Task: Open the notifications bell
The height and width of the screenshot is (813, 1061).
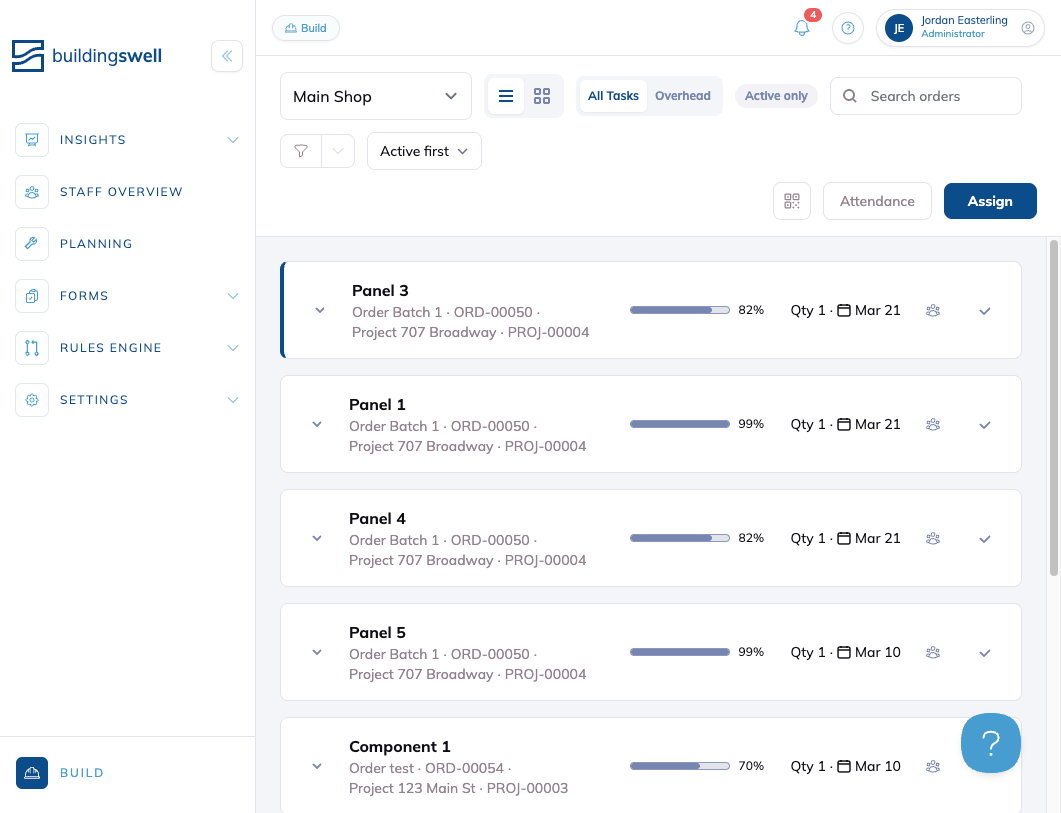Action: tap(802, 28)
